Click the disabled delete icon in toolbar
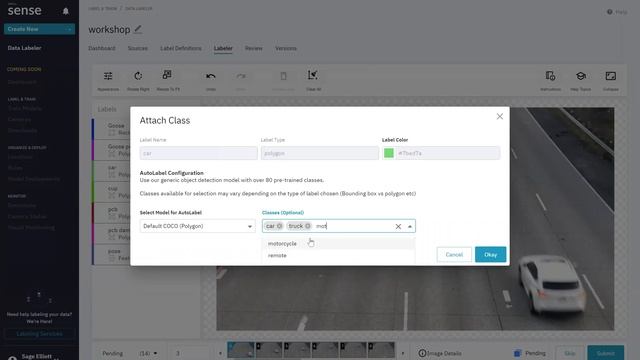This screenshot has width=640, height=360. click(283, 76)
